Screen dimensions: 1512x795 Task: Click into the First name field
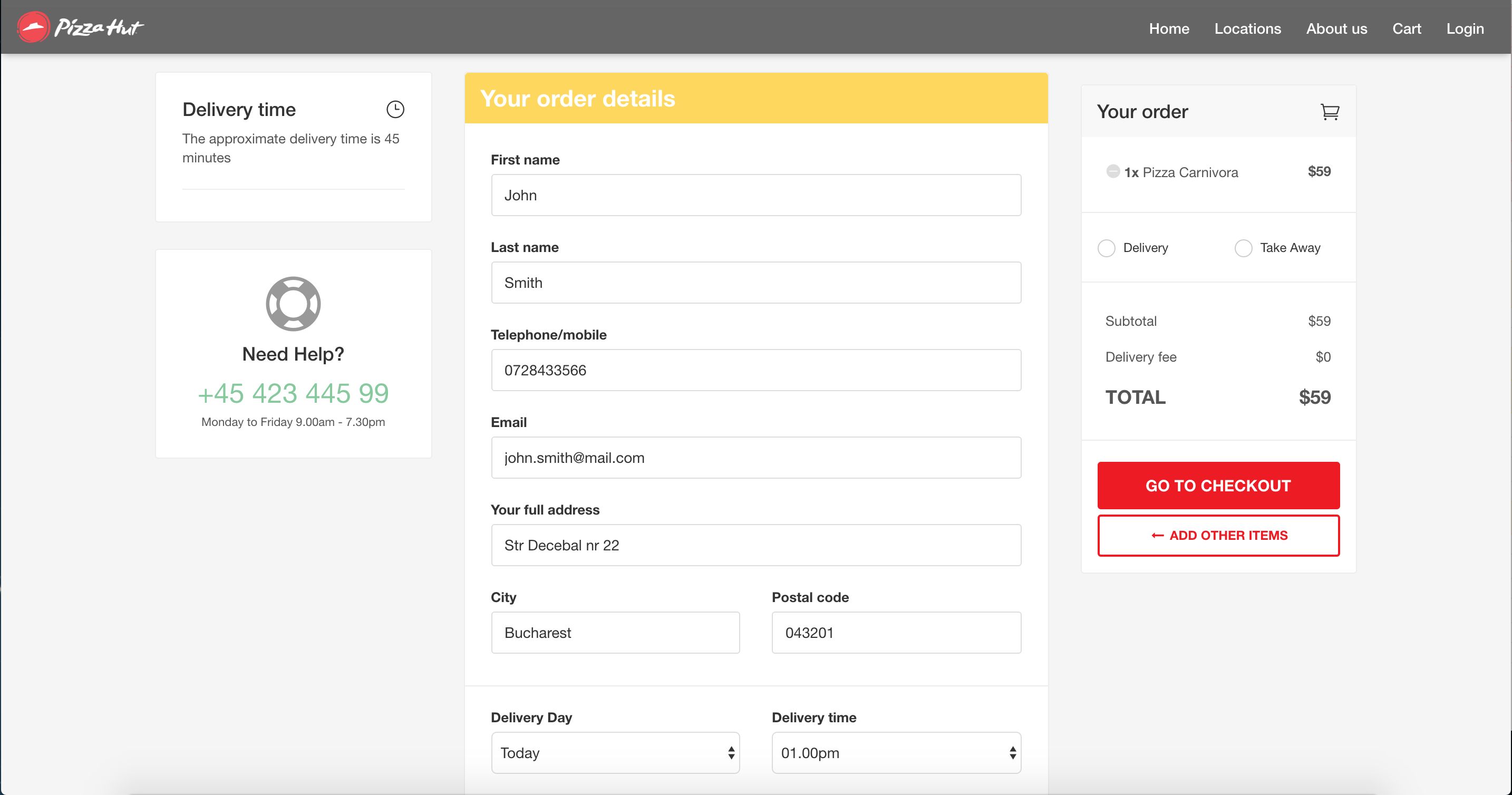pyautogui.click(x=755, y=195)
